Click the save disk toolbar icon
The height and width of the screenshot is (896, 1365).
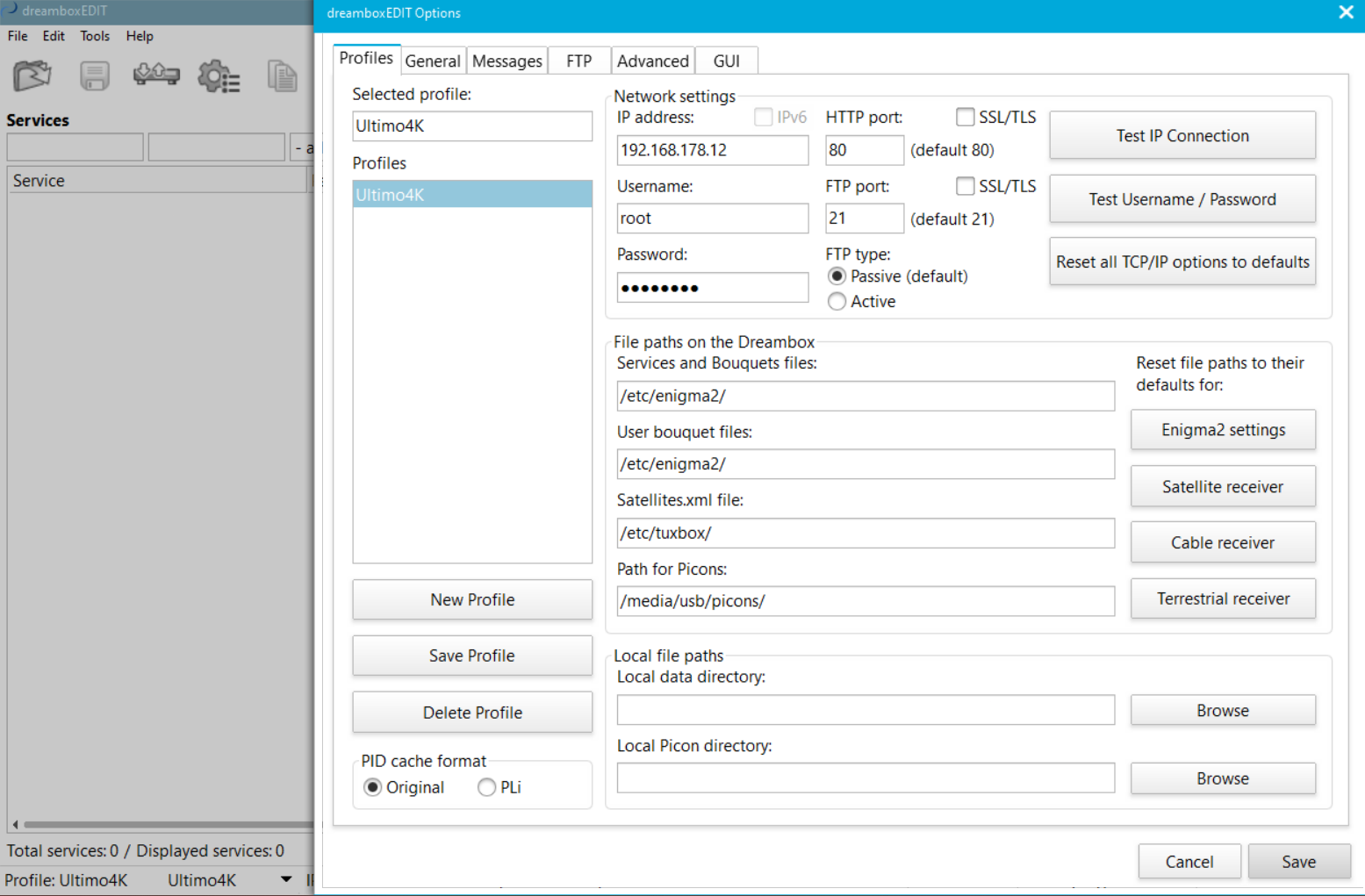[95, 76]
